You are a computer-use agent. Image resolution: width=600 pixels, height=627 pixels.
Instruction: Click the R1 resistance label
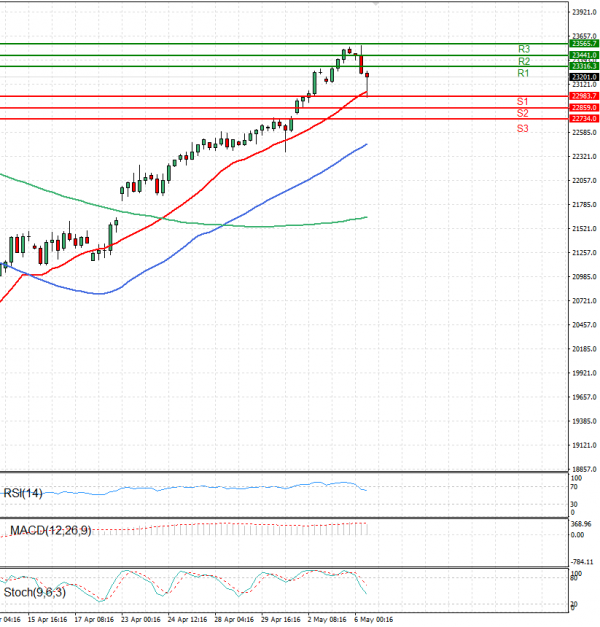523,73
